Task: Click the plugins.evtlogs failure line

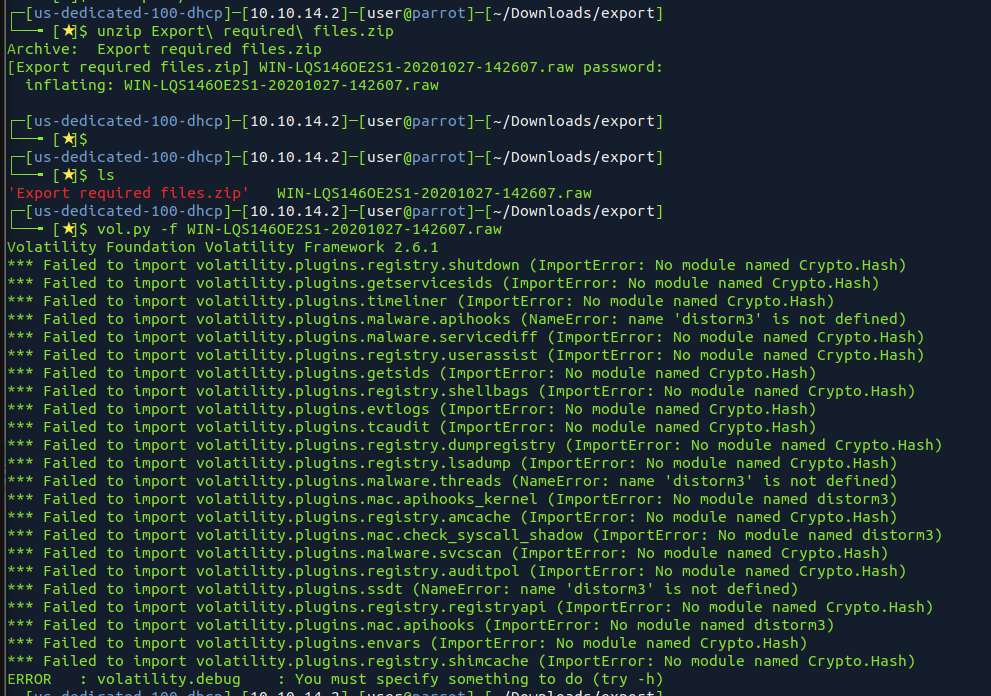Action: point(411,410)
